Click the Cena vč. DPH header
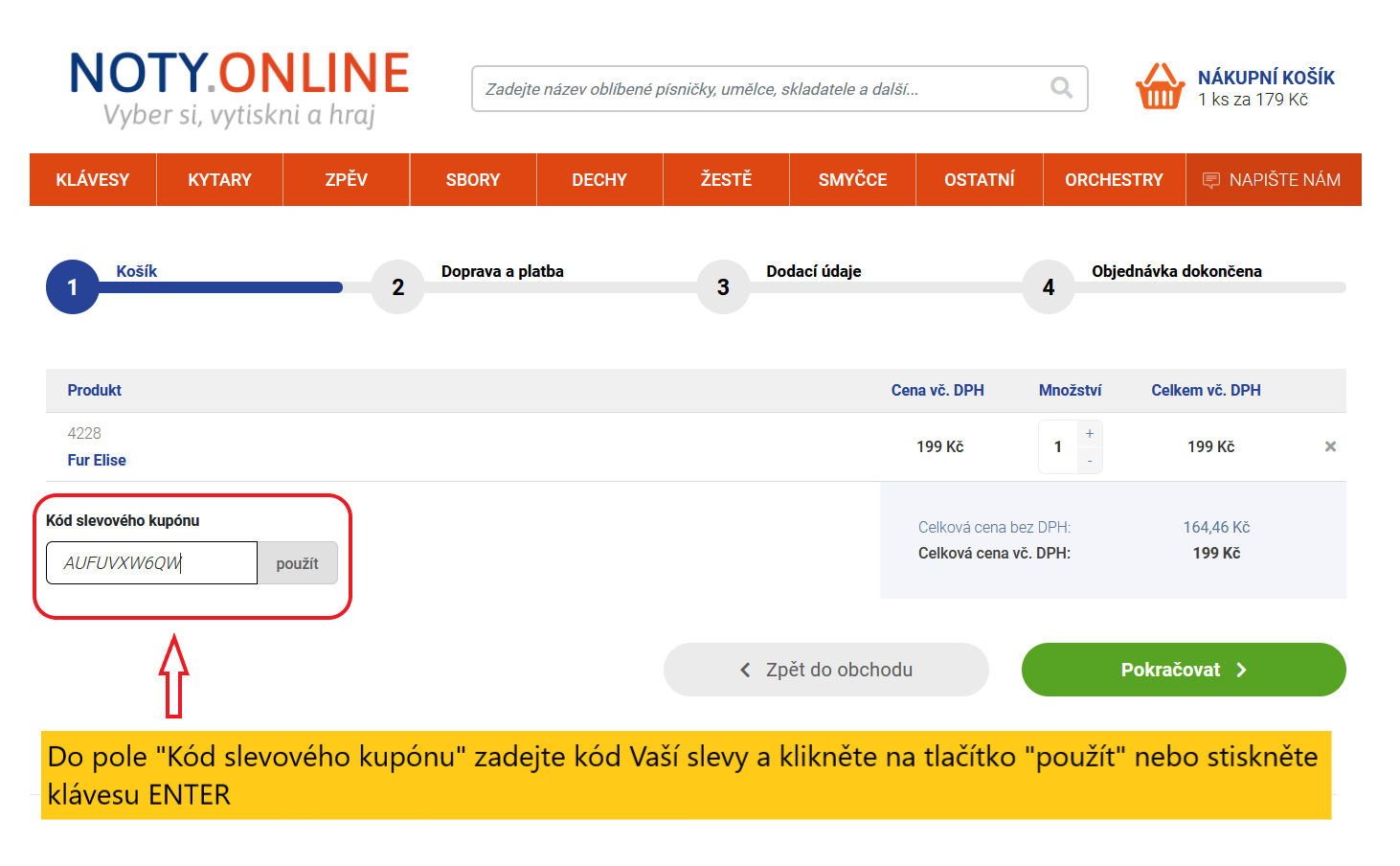Screen dimensions: 1400x866 pos(937,390)
